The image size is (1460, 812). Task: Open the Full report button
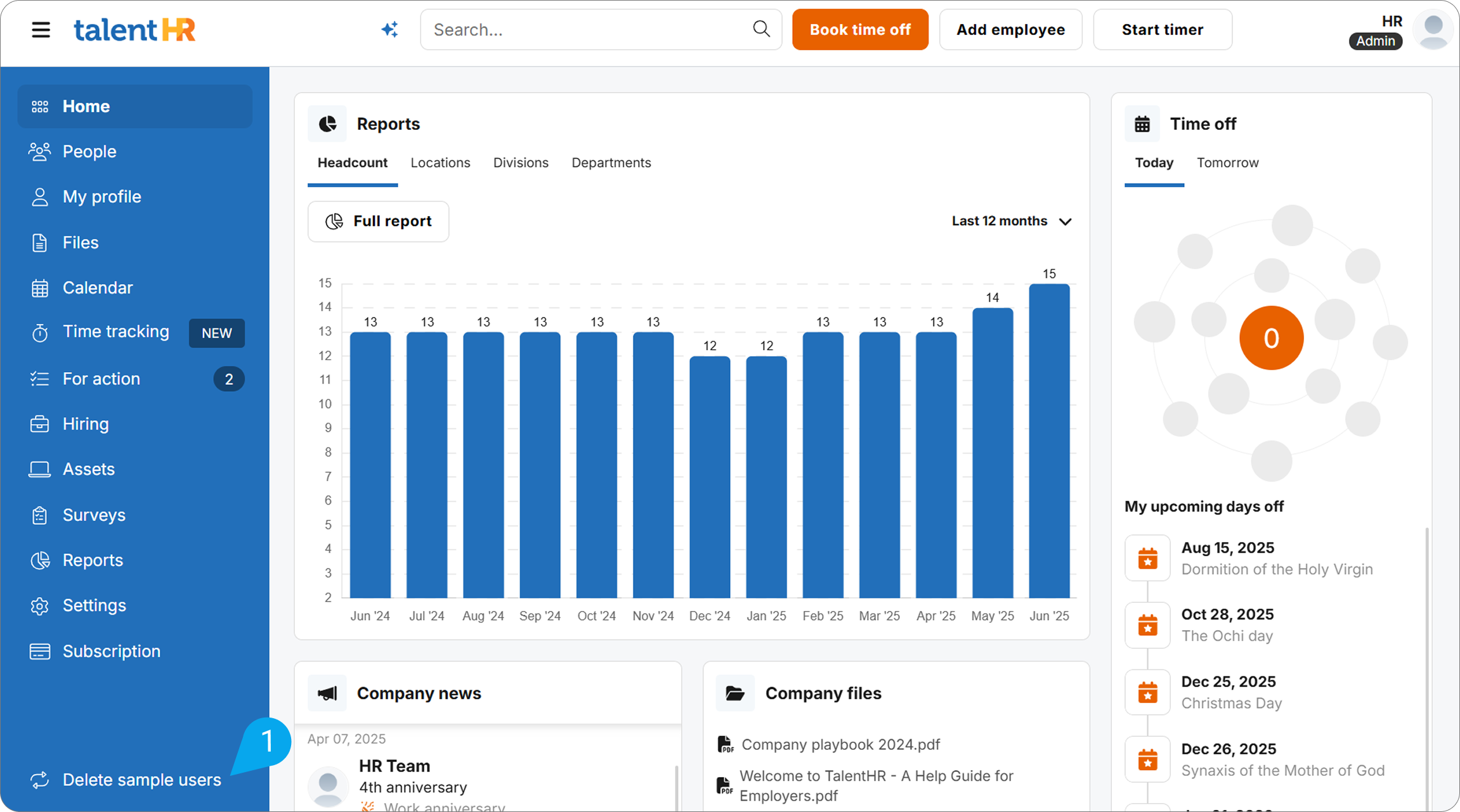pyautogui.click(x=379, y=221)
